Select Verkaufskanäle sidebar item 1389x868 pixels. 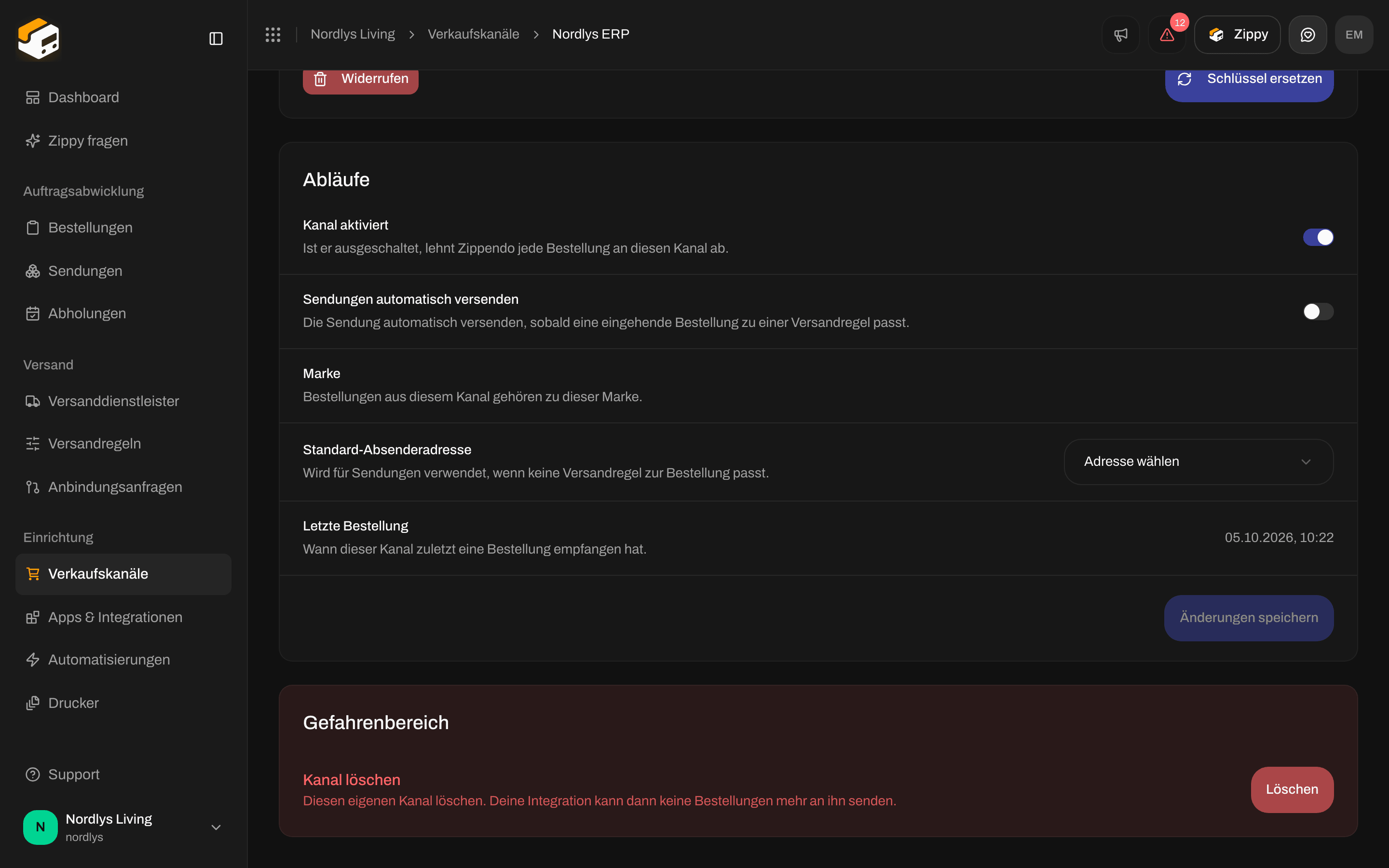click(123, 574)
